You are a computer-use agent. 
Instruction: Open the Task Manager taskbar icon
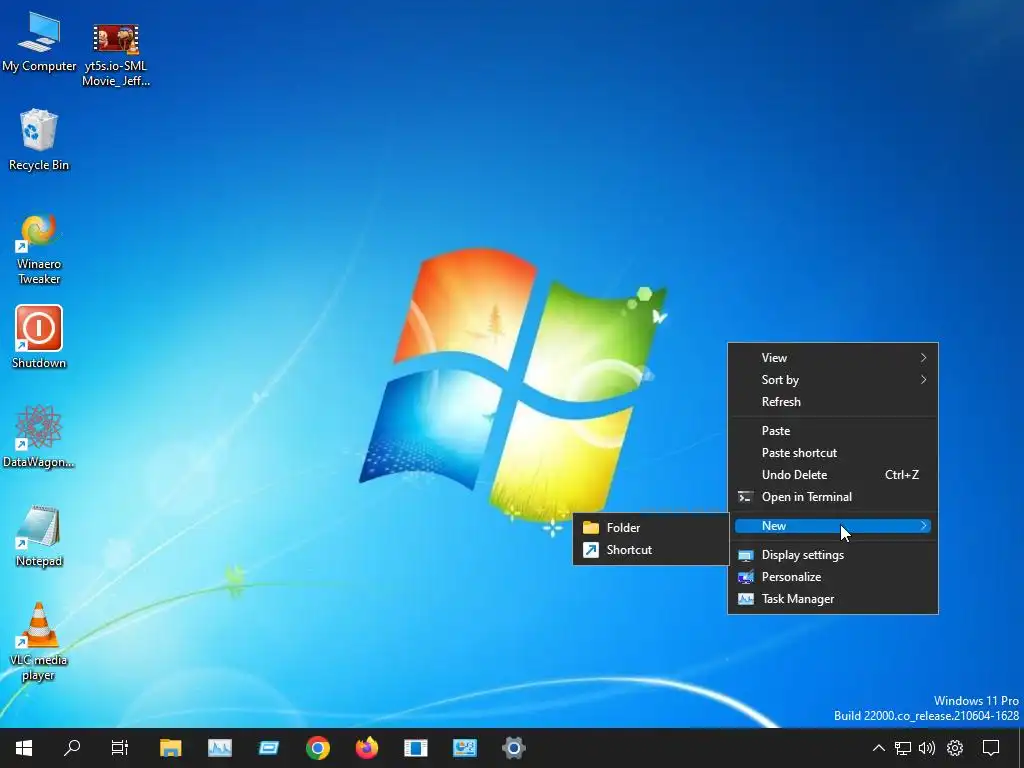(219, 748)
